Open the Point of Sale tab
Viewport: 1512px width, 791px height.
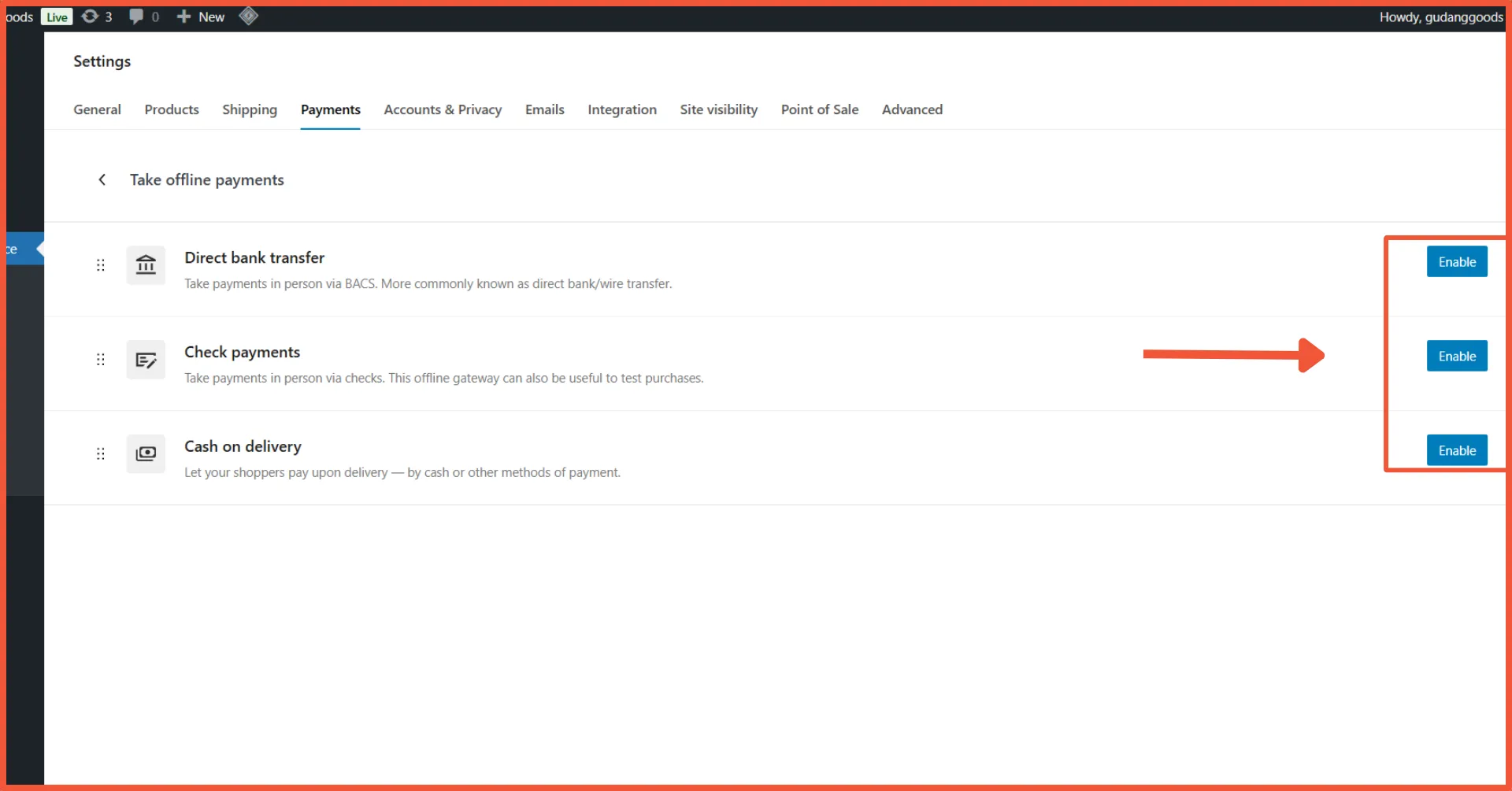click(x=819, y=109)
